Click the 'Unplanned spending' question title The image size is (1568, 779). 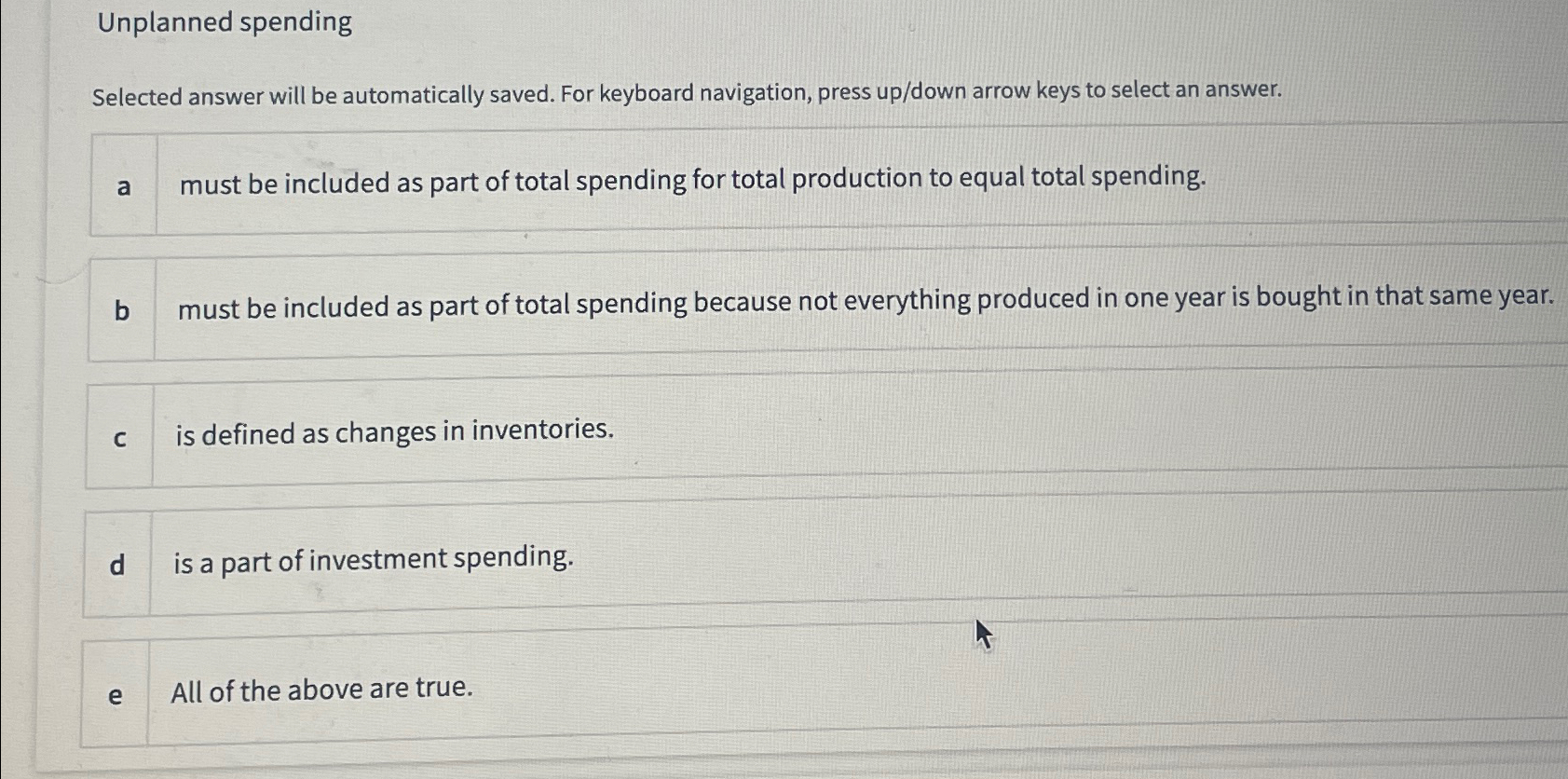tap(223, 21)
